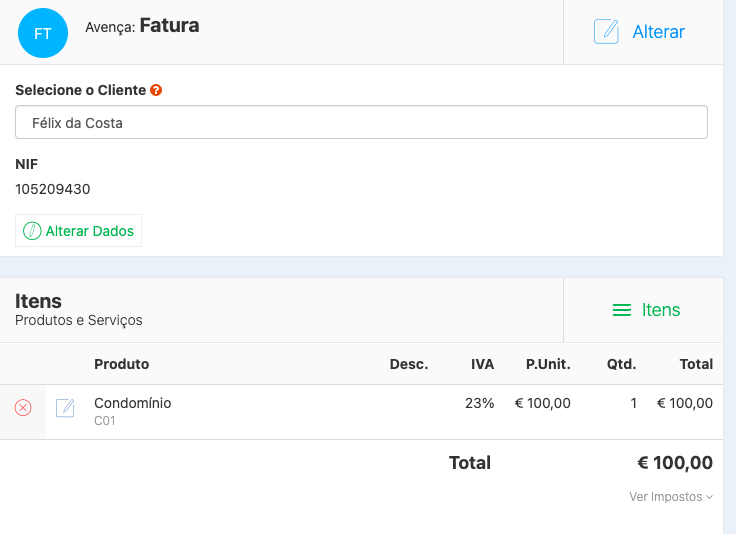736x534 pixels.
Task: Expand Ver Impostos chevron
Action: (710, 497)
